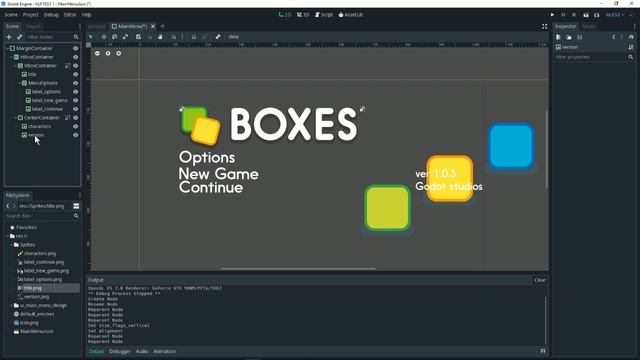Open the Project menu
This screenshot has height=360, width=640.
[x=31, y=15]
